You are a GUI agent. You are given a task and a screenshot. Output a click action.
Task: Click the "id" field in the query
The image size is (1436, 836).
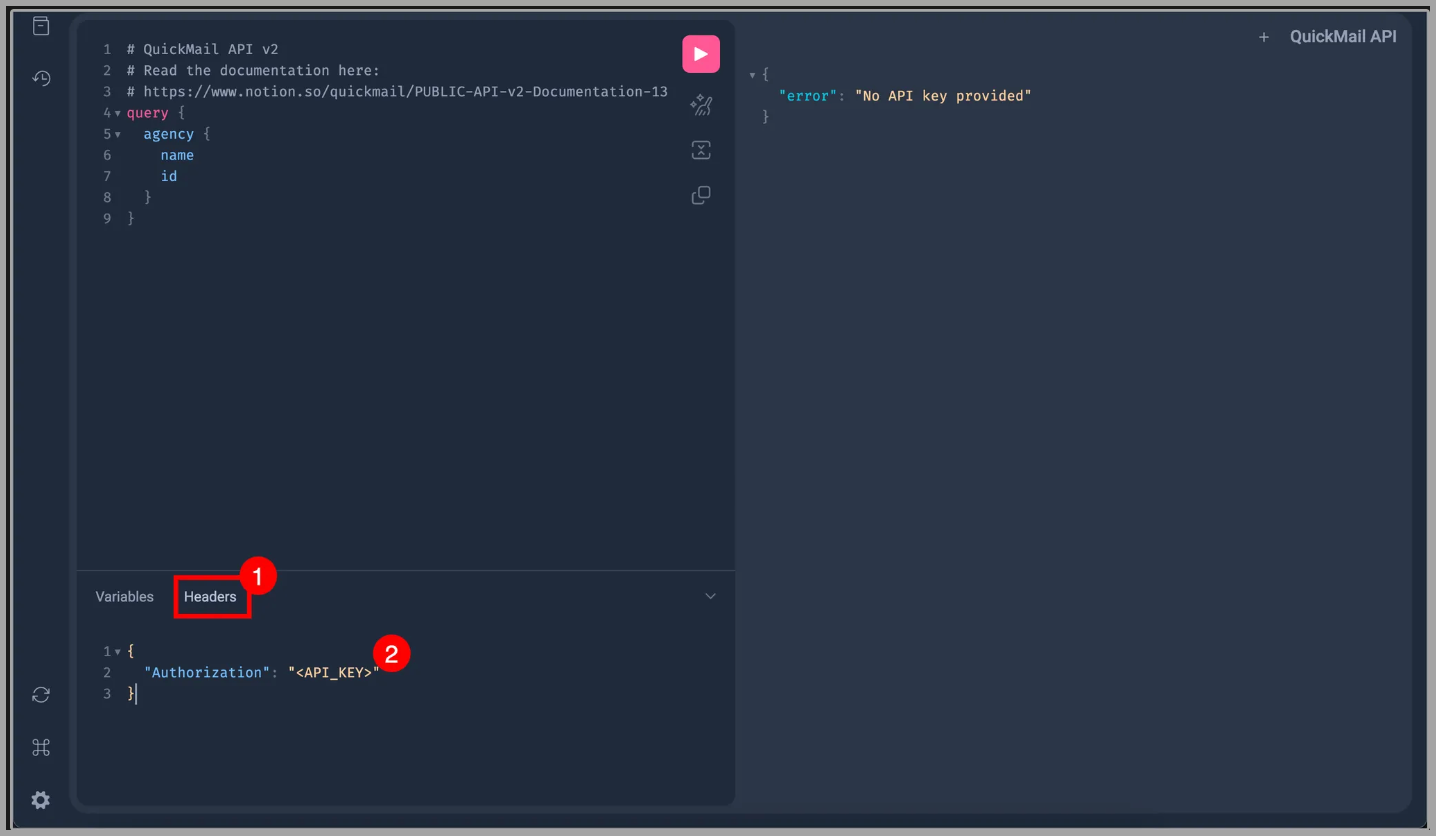coord(169,176)
